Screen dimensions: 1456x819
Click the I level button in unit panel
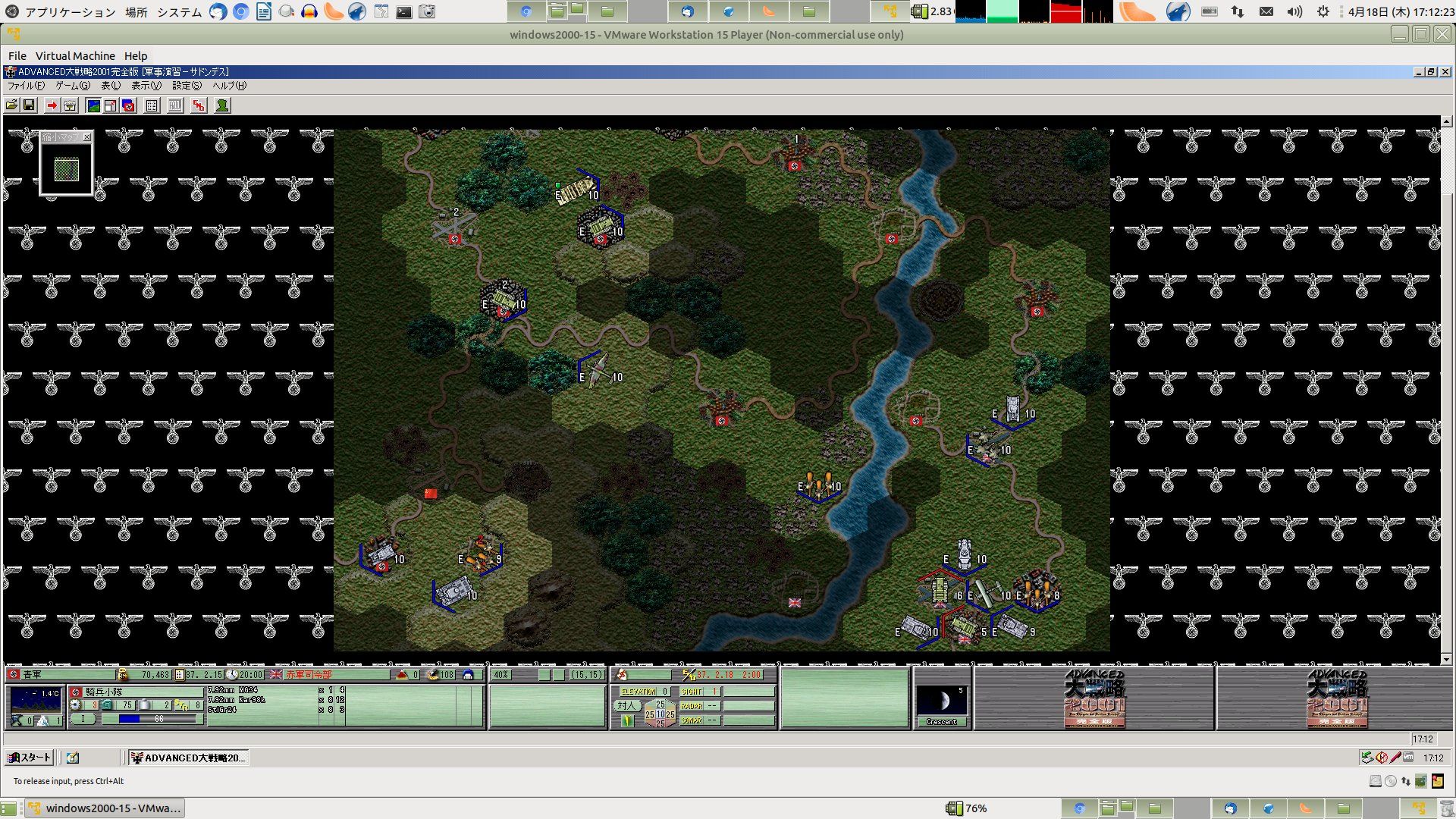(83, 719)
